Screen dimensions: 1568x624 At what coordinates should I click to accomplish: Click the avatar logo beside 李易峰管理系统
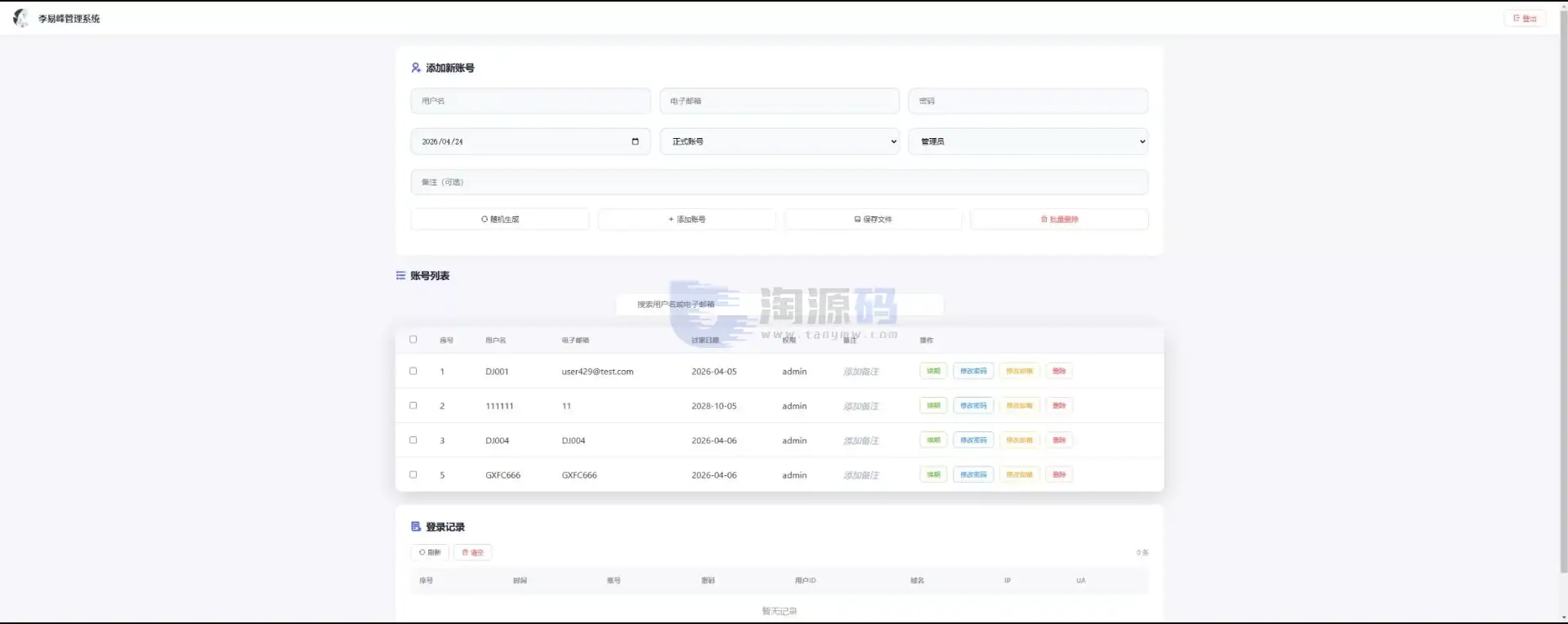click(x=21, y=18)
